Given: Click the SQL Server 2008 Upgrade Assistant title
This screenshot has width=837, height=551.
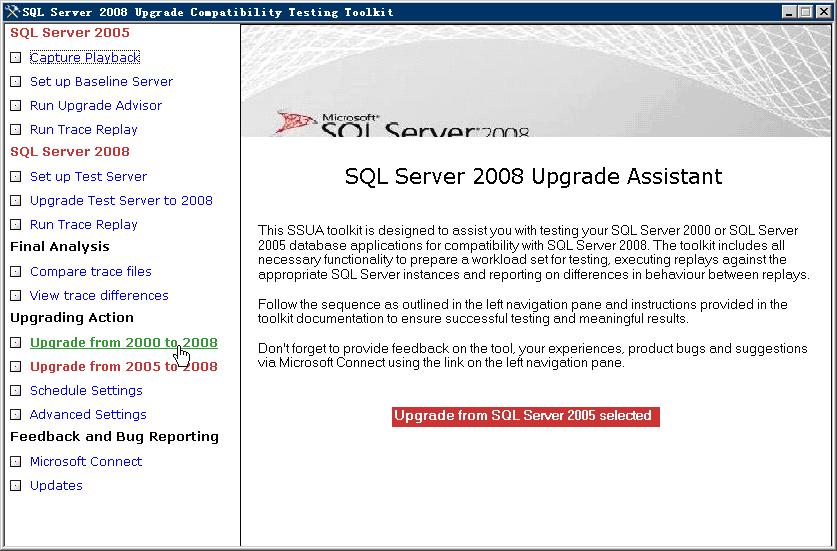Looking at the screenshot, I should 533,176.
